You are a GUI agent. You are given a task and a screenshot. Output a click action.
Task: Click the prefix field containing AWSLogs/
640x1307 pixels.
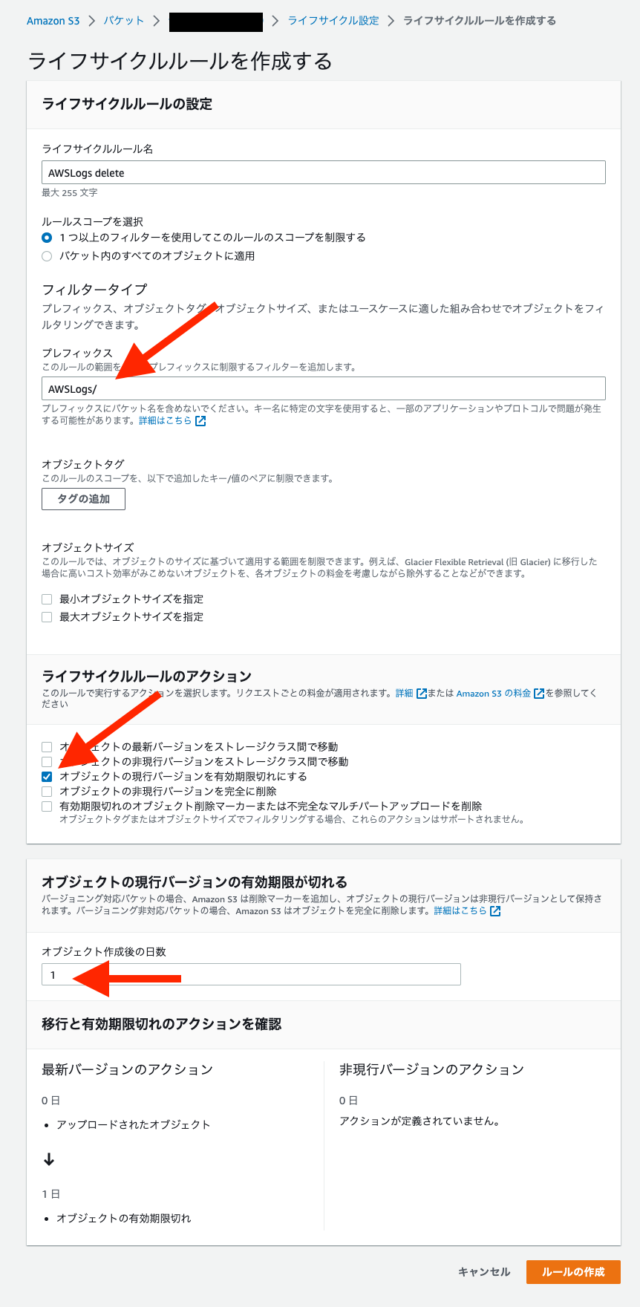[x=323, y=388]
